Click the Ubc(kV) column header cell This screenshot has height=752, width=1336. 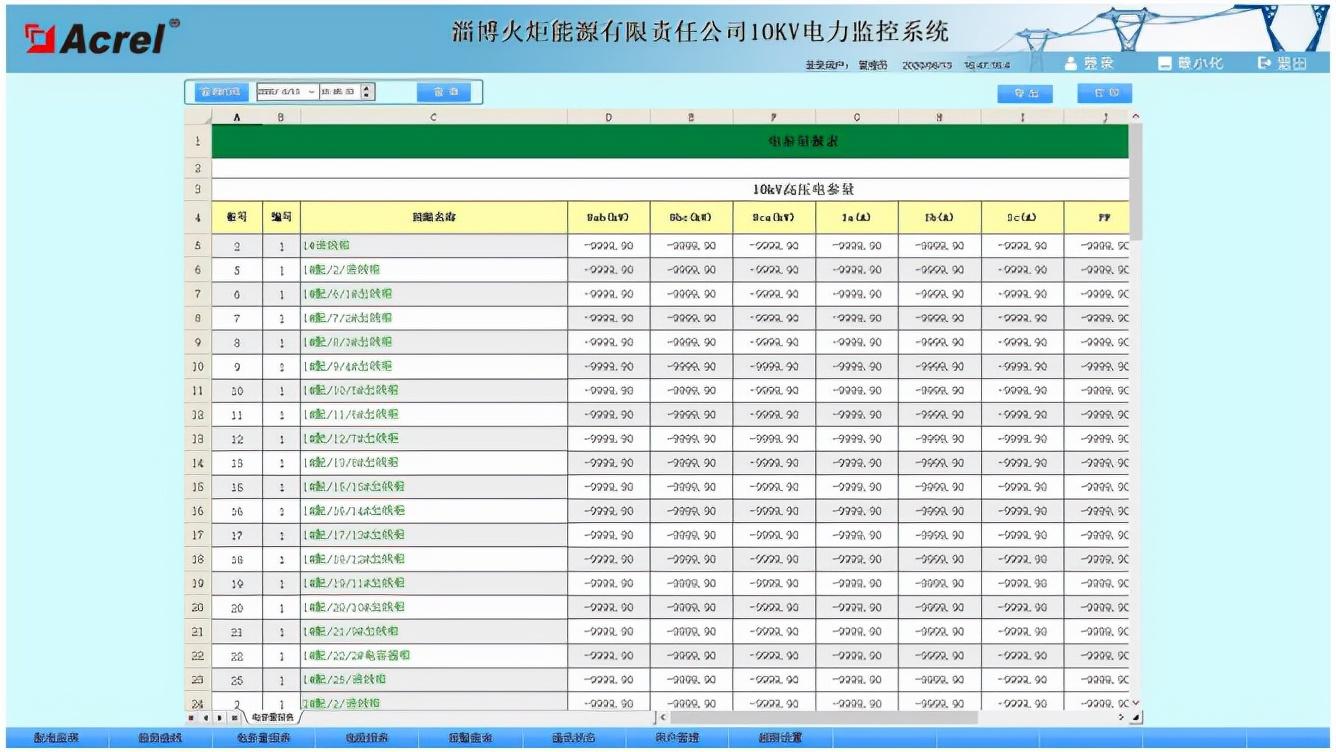(691, 216)
